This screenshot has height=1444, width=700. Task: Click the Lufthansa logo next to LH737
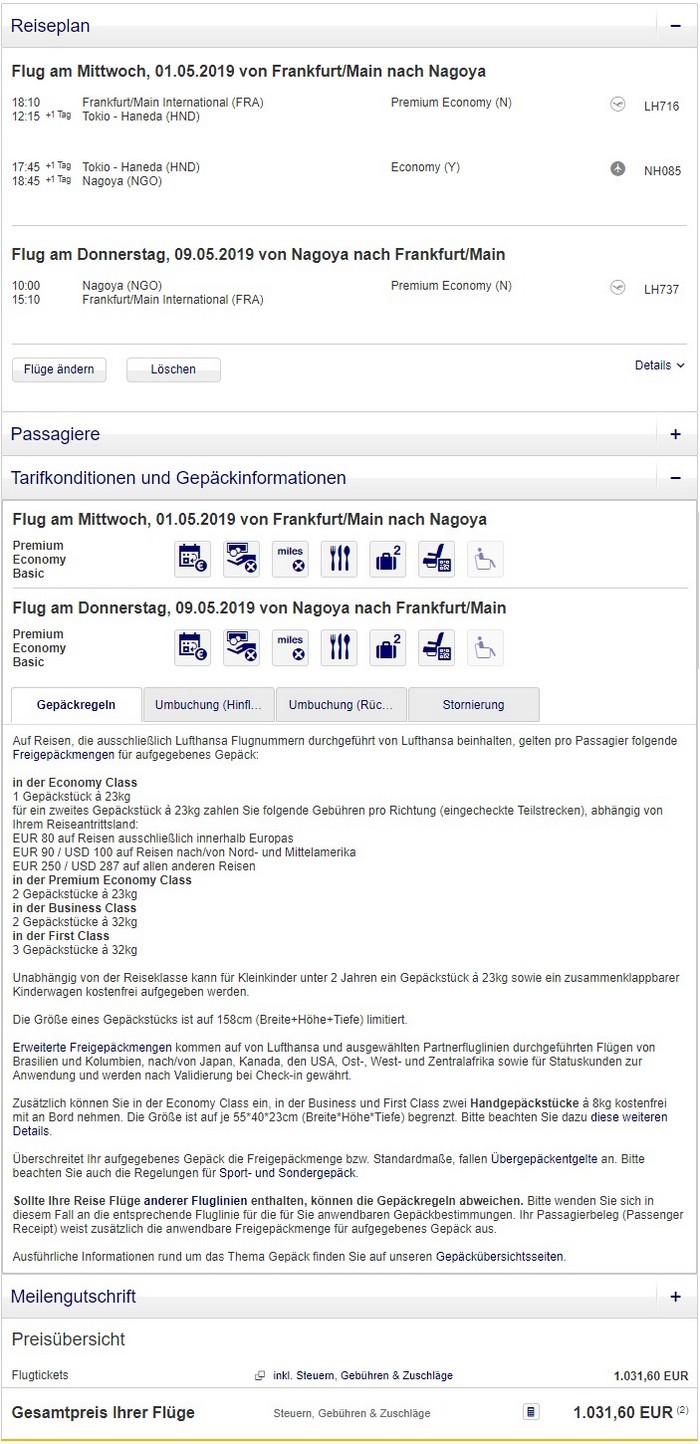(618, 288)
